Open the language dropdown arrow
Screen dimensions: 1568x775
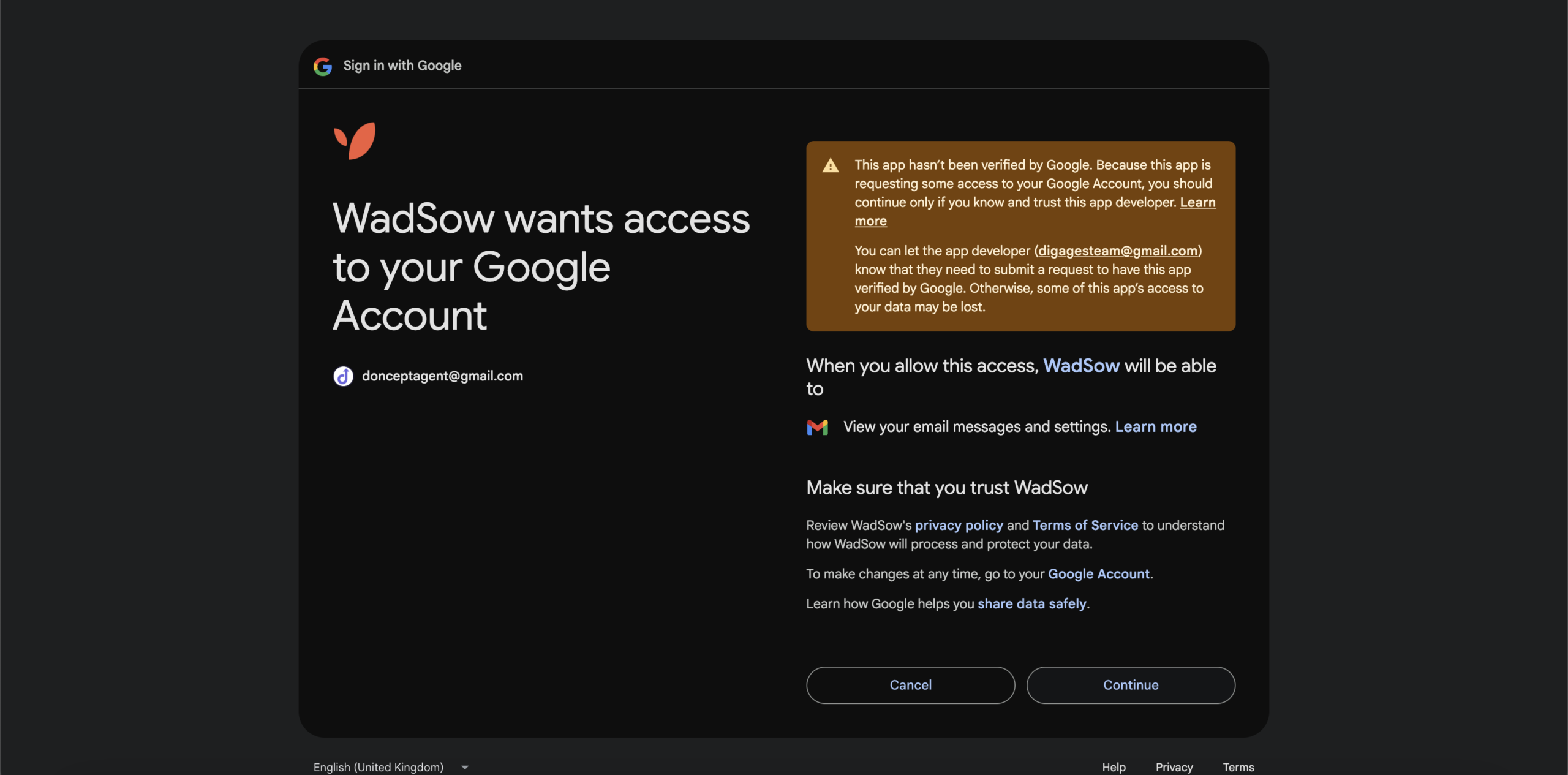point(465,767)
